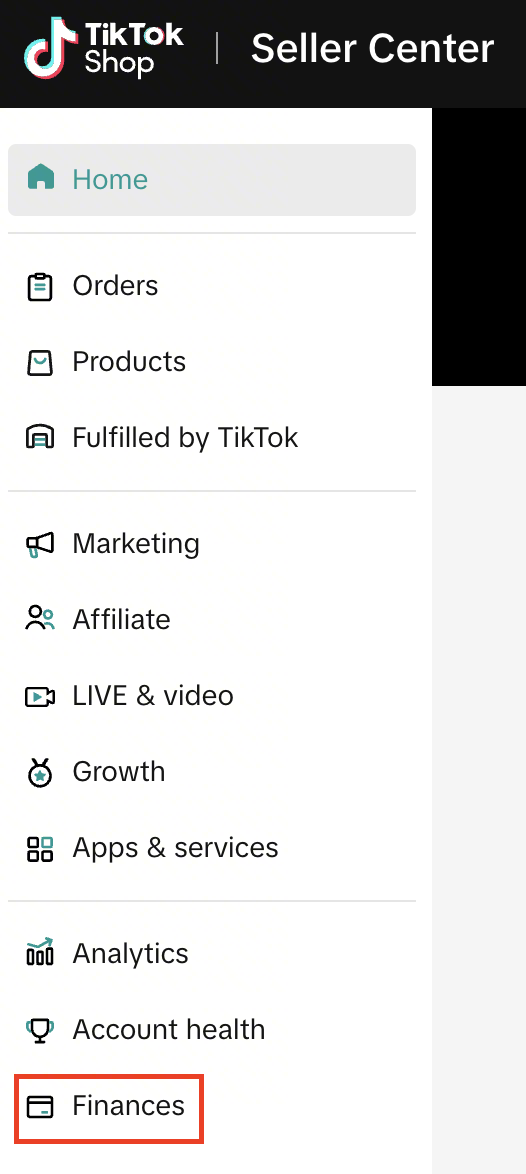Click the Fulfilled by TikTok warehouse icon
526x1174 pixels.
40,438
